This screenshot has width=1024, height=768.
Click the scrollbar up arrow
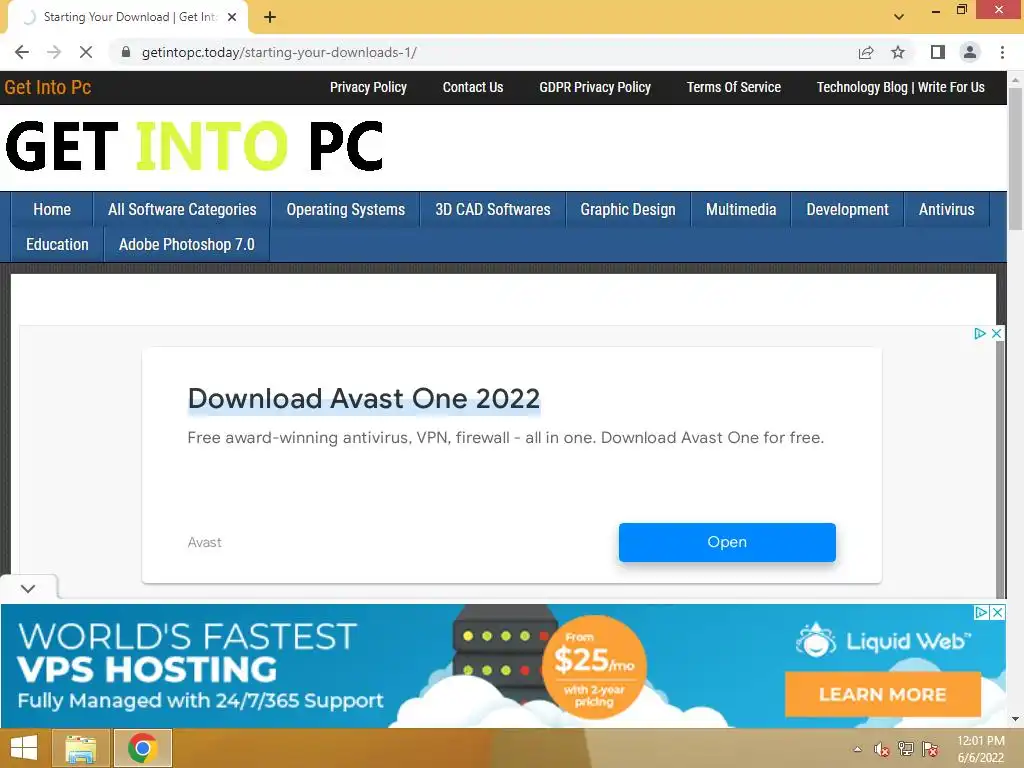click(1015, 80)
